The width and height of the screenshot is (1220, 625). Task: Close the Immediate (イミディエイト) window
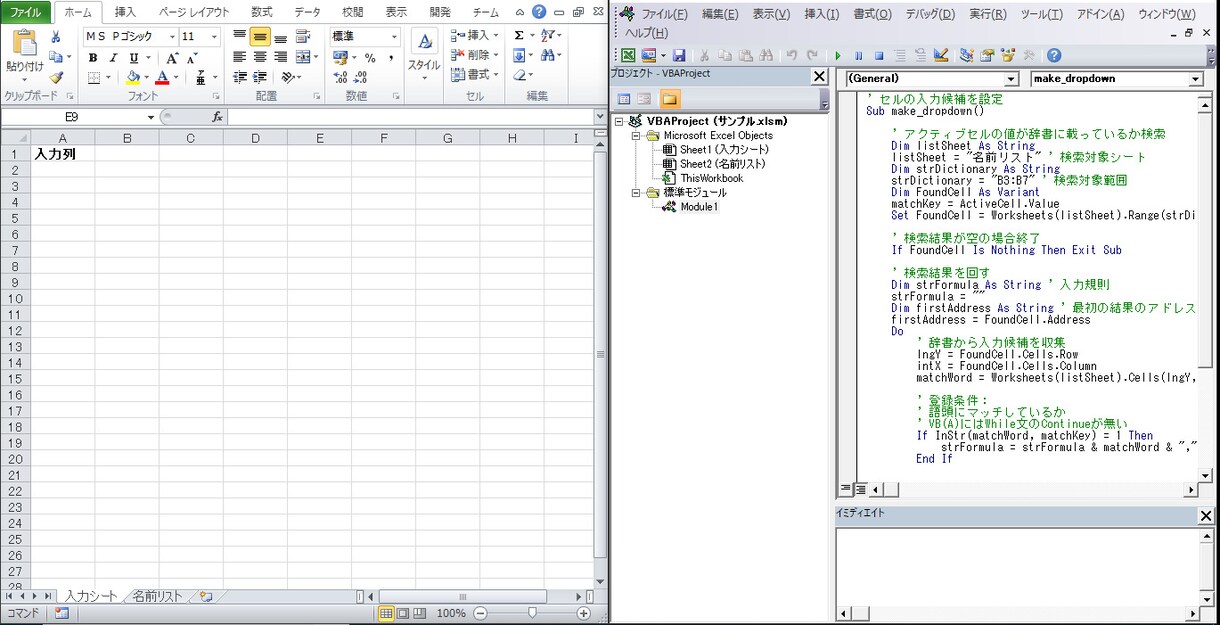point(1206,516)
